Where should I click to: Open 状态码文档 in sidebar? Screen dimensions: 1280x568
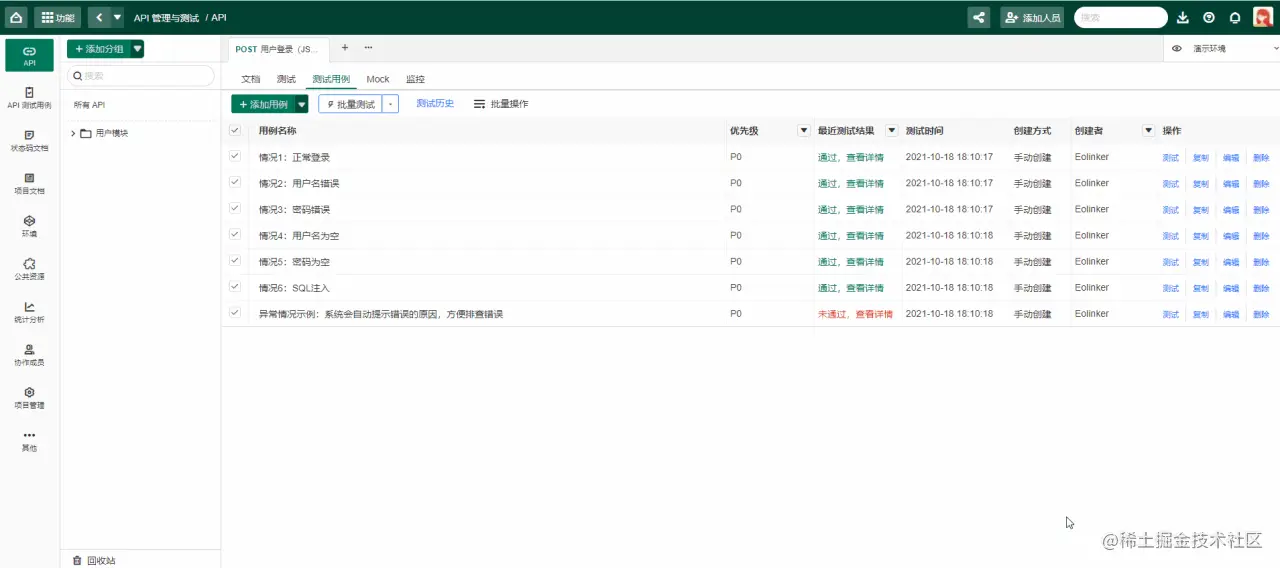click(x=30, y=140)
